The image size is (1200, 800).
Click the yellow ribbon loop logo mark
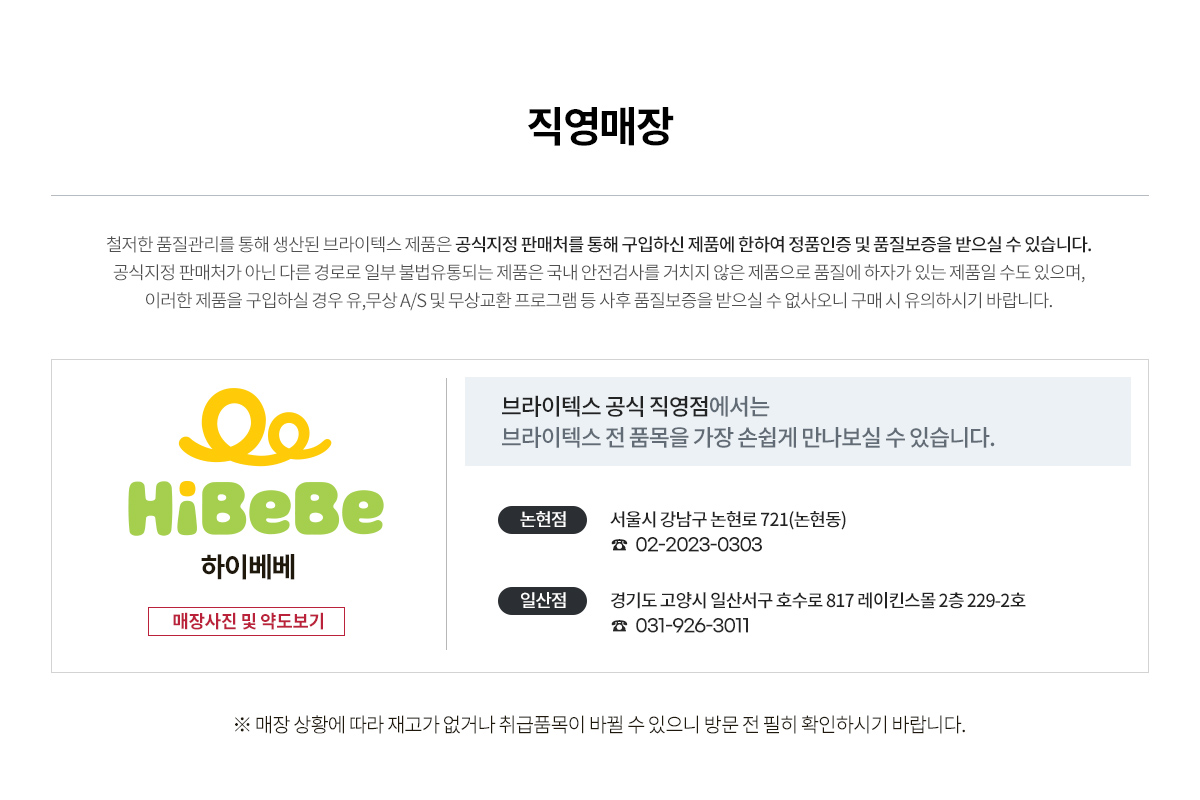coord(255,428)
